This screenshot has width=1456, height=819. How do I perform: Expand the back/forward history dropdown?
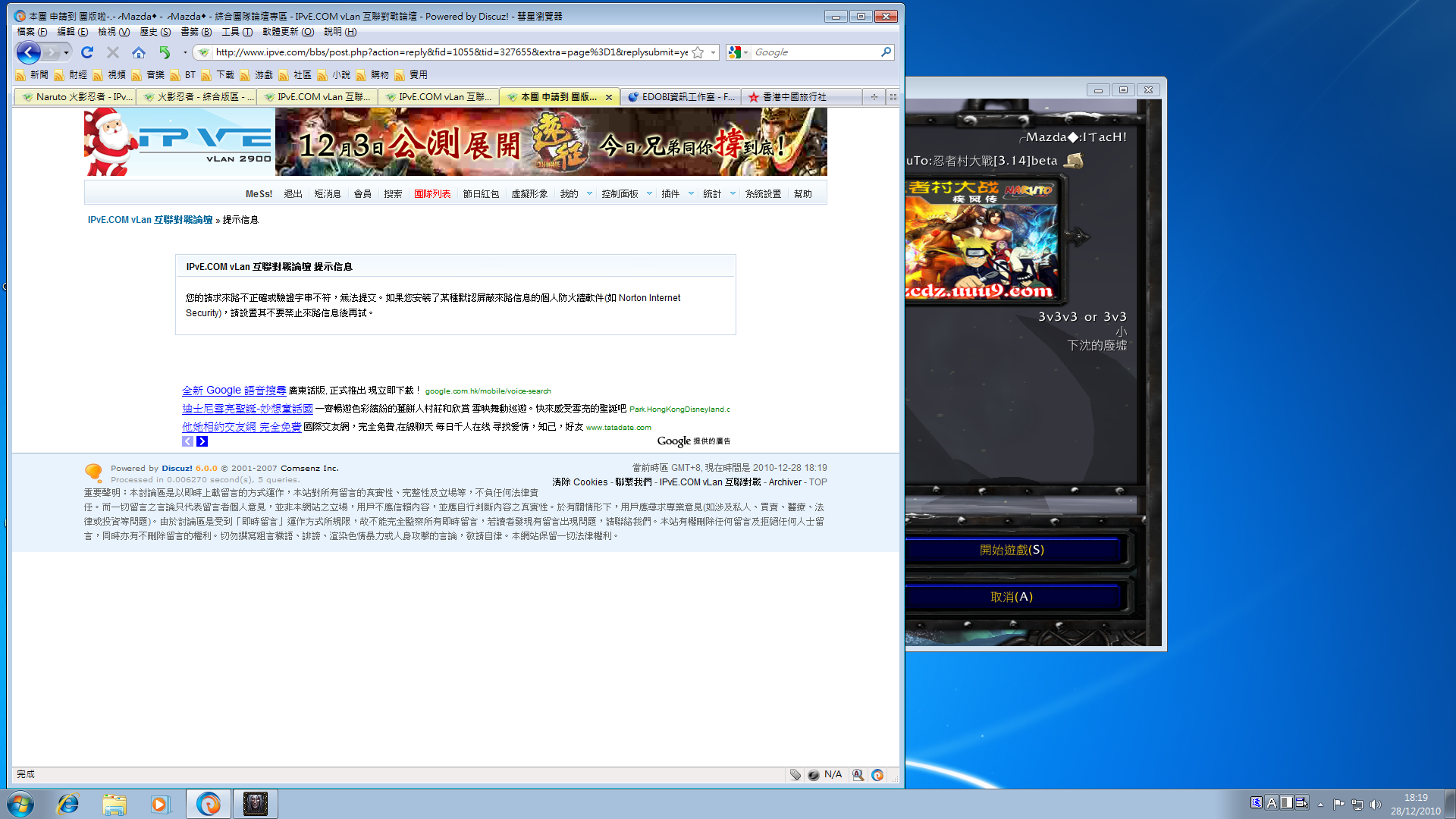pos(67,52)
